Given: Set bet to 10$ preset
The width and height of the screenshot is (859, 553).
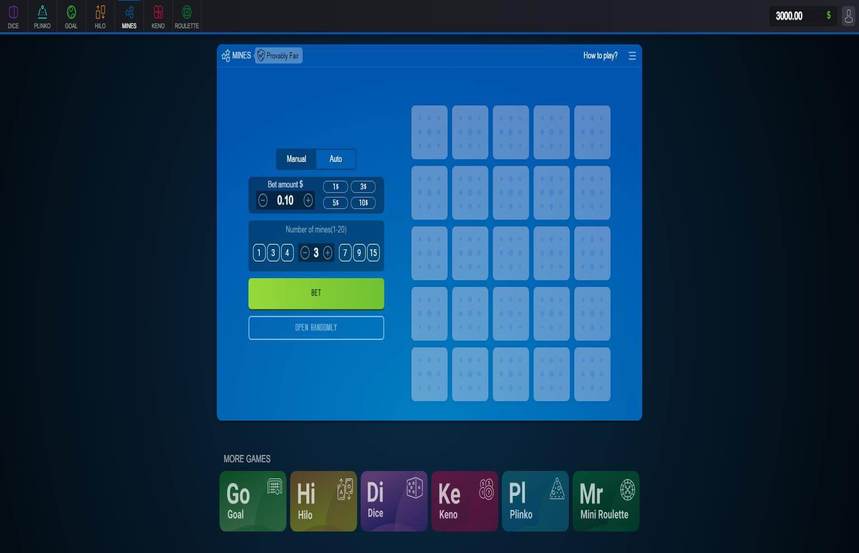Looking at the screenshot, I should click(363, 203).
